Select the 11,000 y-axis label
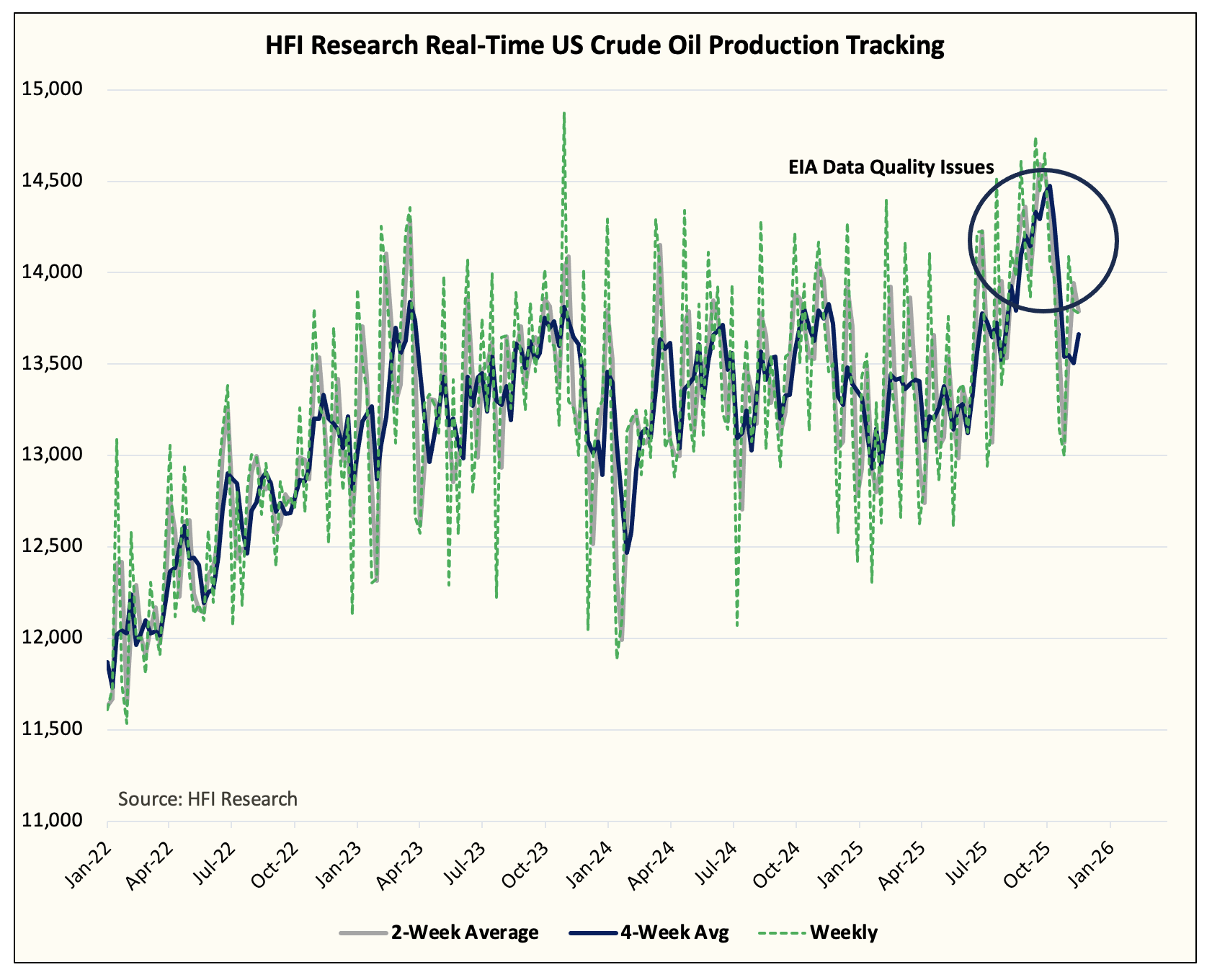 [x=53, y=821]
